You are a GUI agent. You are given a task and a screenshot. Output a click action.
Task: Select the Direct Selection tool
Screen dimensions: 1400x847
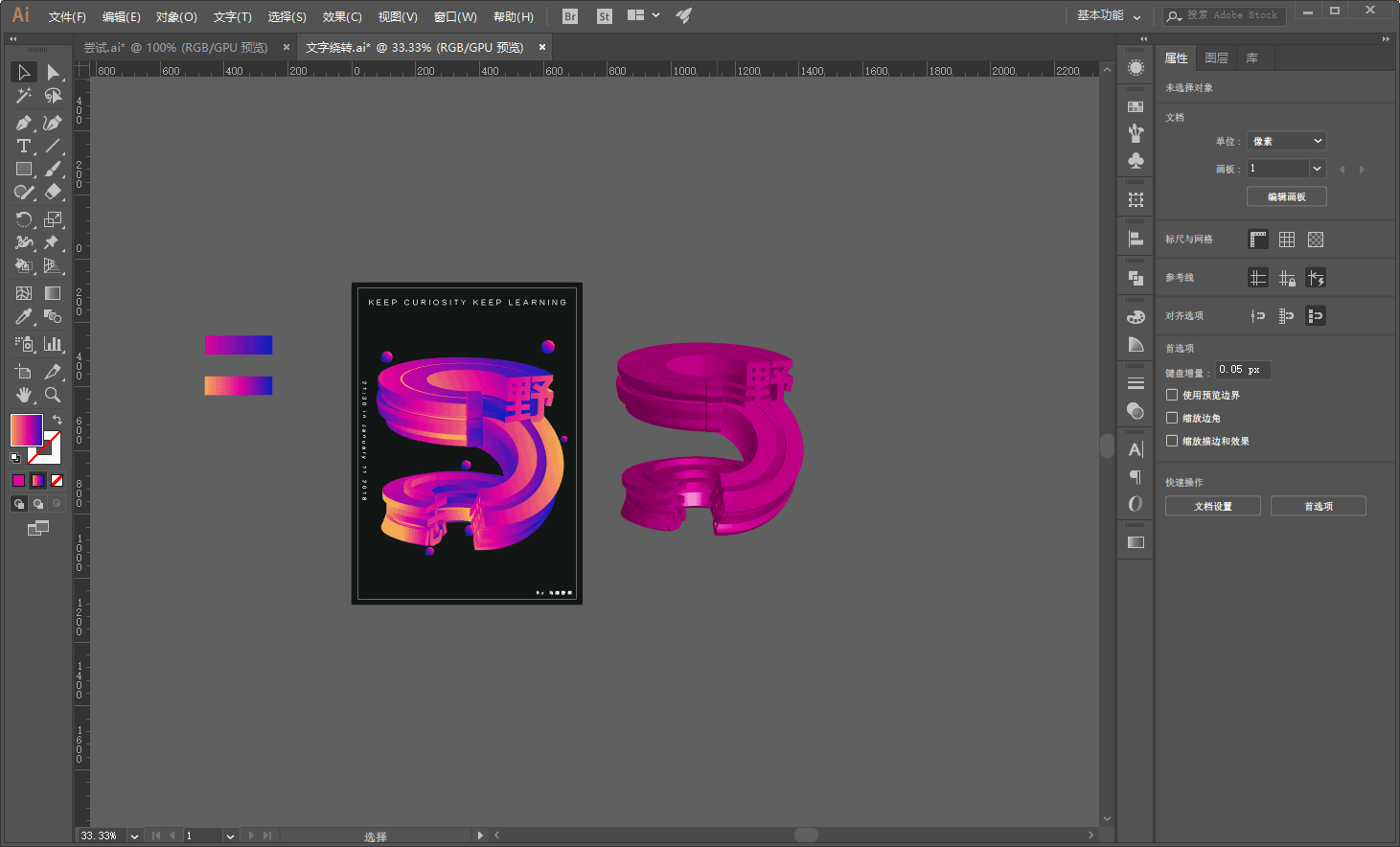[53, 73]
